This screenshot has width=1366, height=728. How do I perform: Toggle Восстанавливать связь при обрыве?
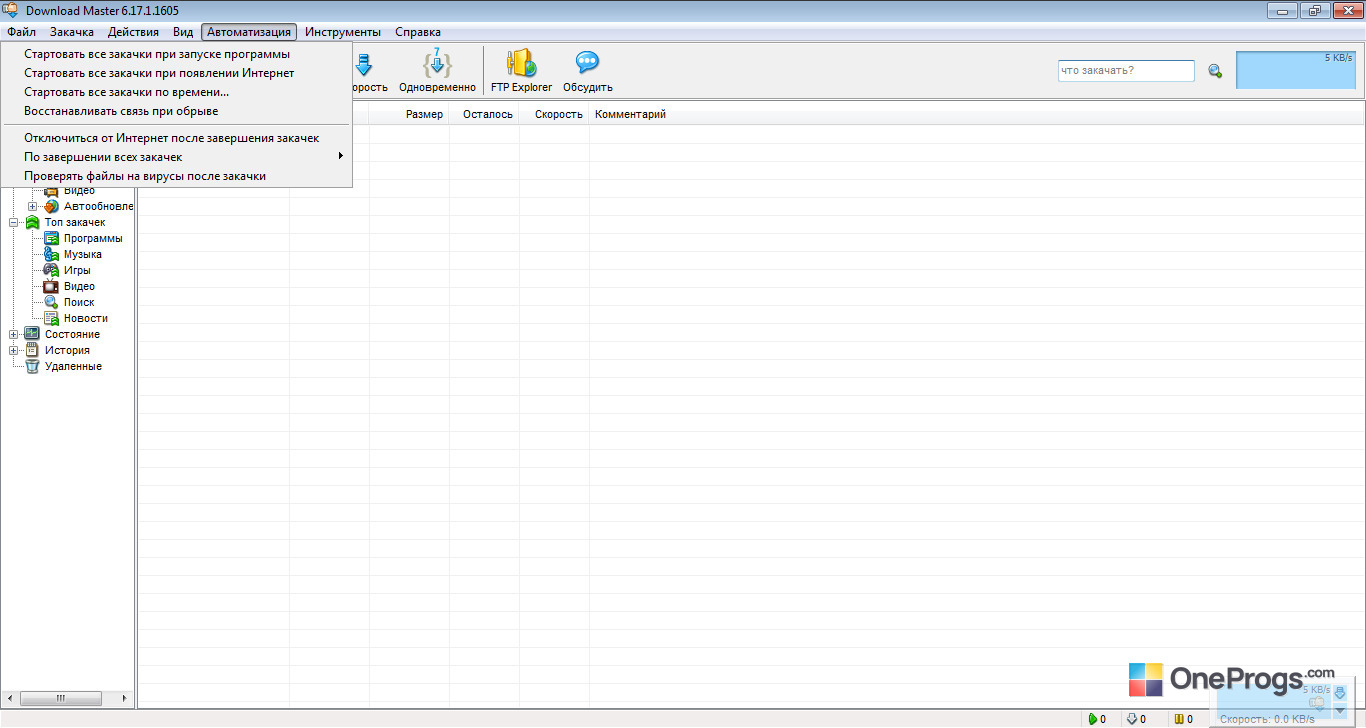click(x=176, y=111)
